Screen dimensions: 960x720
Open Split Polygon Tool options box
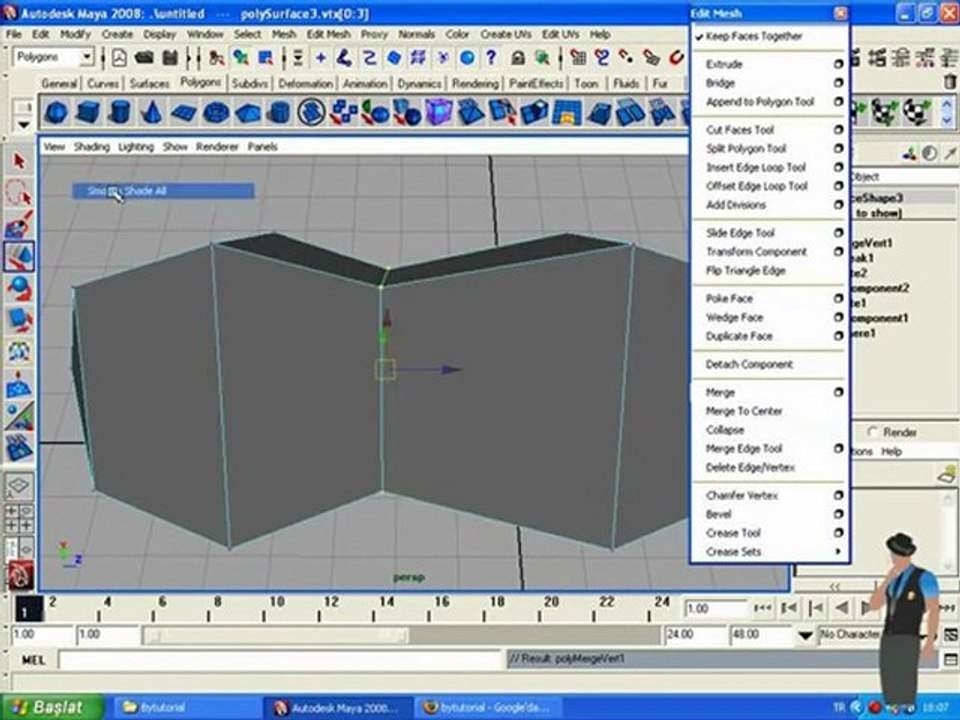pos(838,148)
